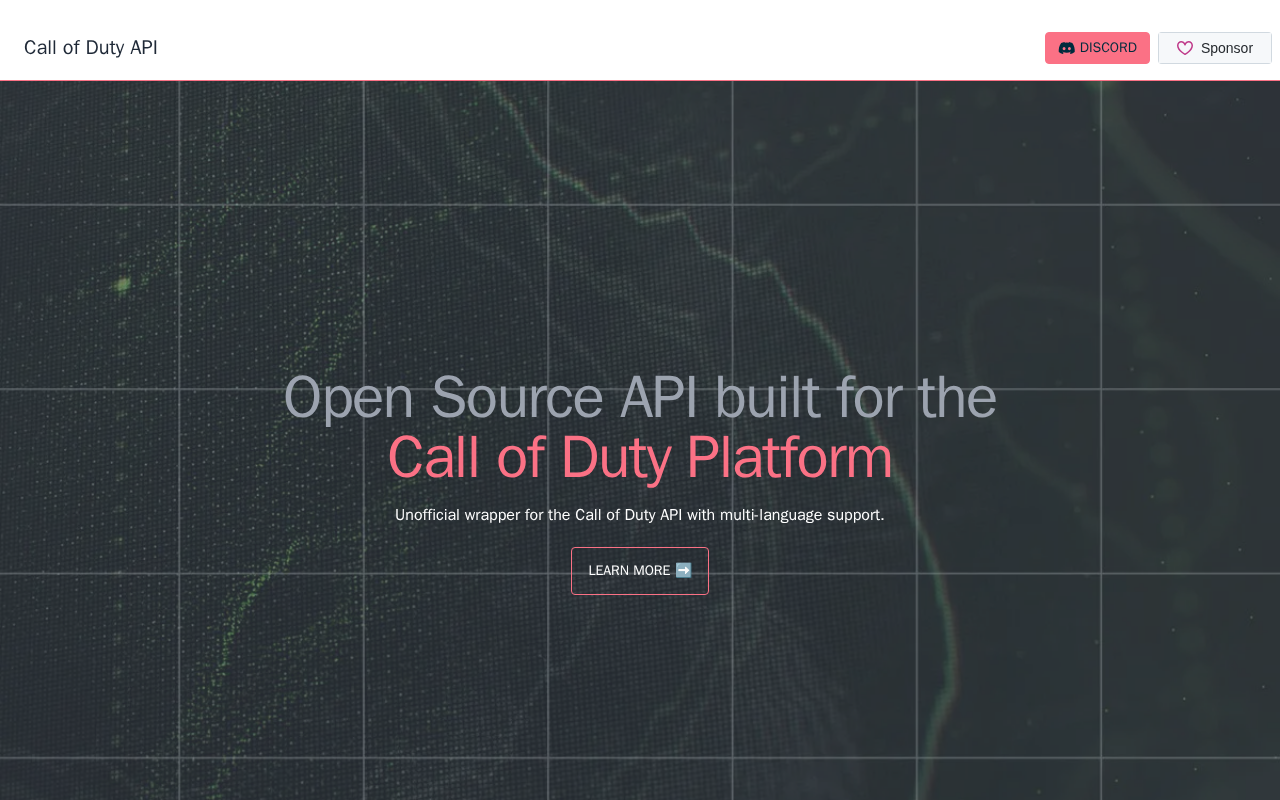Click the arrow emoji on Learn More
The width and height of the screenshot is (1280, 800).
coord(684,570)
